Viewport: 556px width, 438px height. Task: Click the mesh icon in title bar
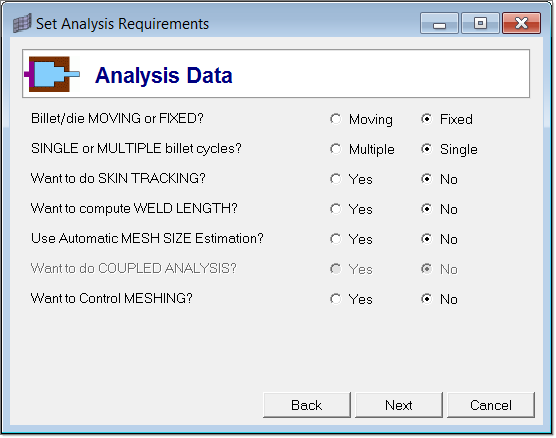coord(22,23)
